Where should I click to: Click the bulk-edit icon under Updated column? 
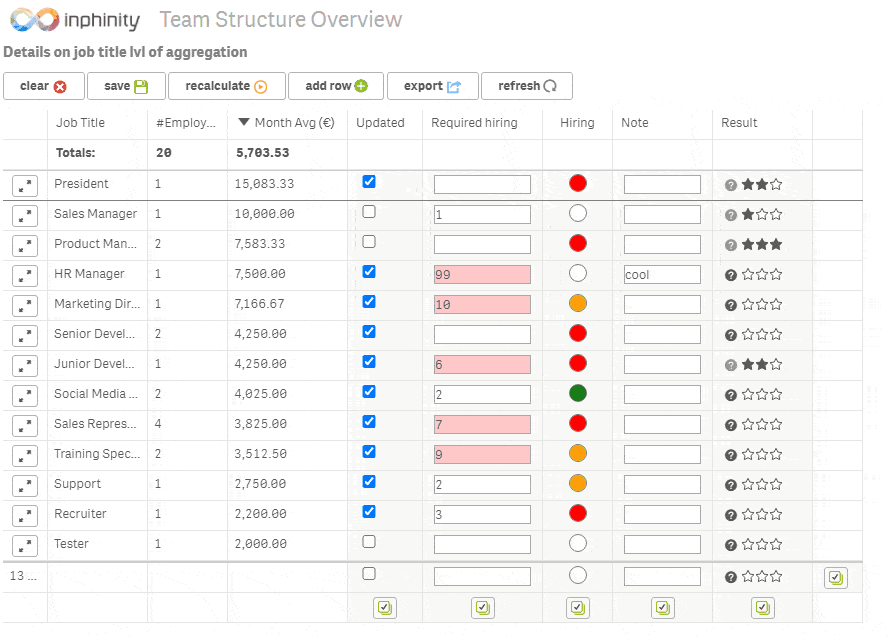pos(385,608)
